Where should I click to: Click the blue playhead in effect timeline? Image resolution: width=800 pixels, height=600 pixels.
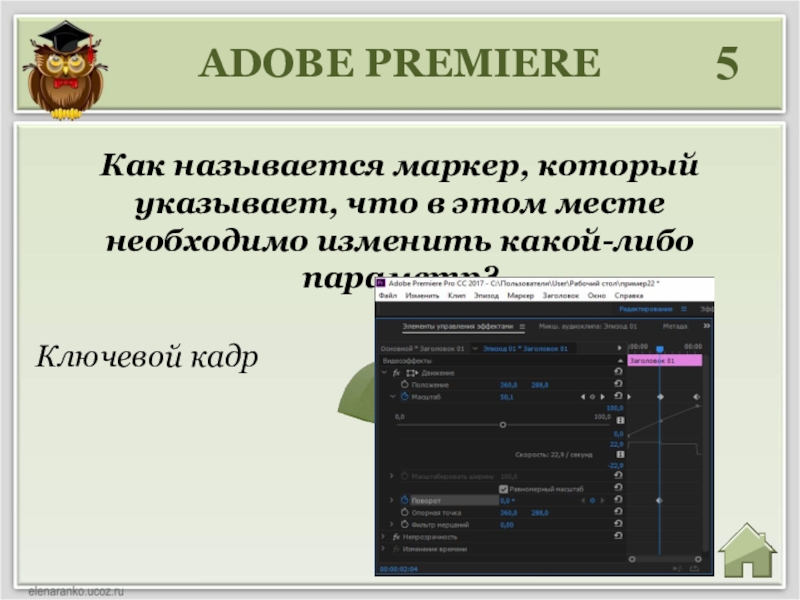660,349
